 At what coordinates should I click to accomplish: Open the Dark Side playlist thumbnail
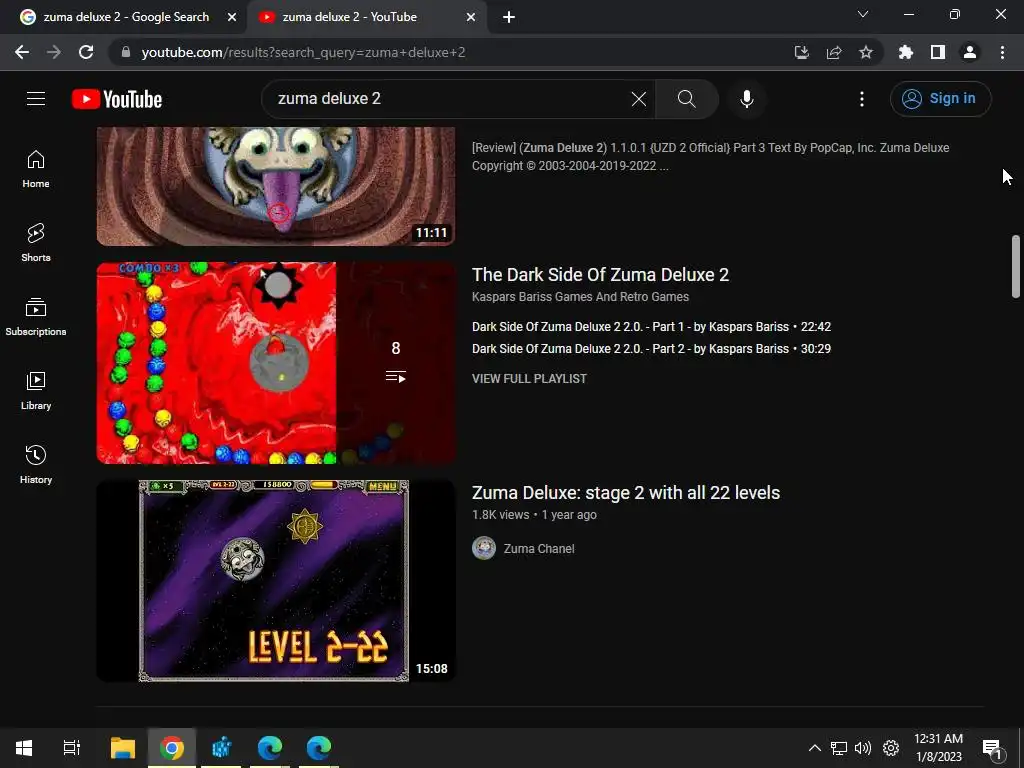click(276, 363)
